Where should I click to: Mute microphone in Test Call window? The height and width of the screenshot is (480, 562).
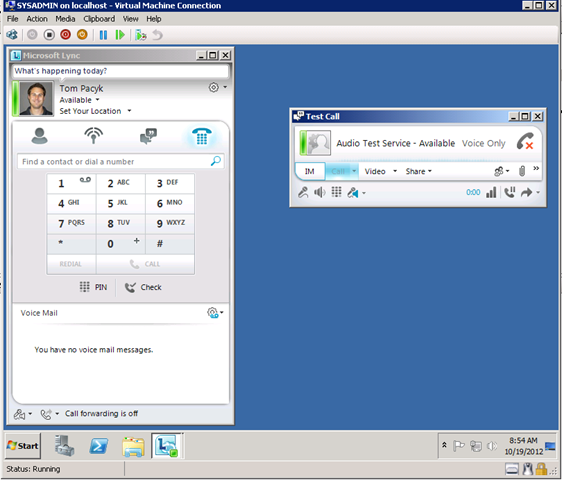pyautogui.click(x=303, y=193)
